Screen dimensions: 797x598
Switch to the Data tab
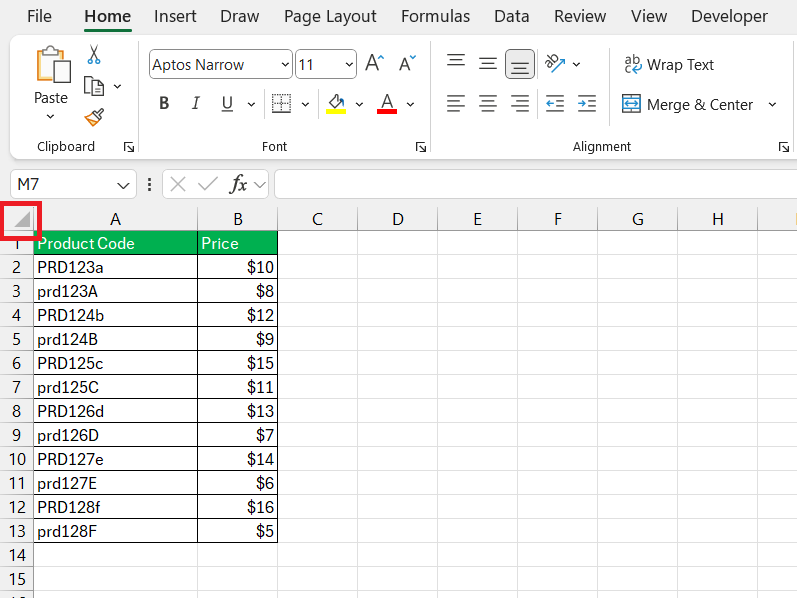(x=511, y=16)
